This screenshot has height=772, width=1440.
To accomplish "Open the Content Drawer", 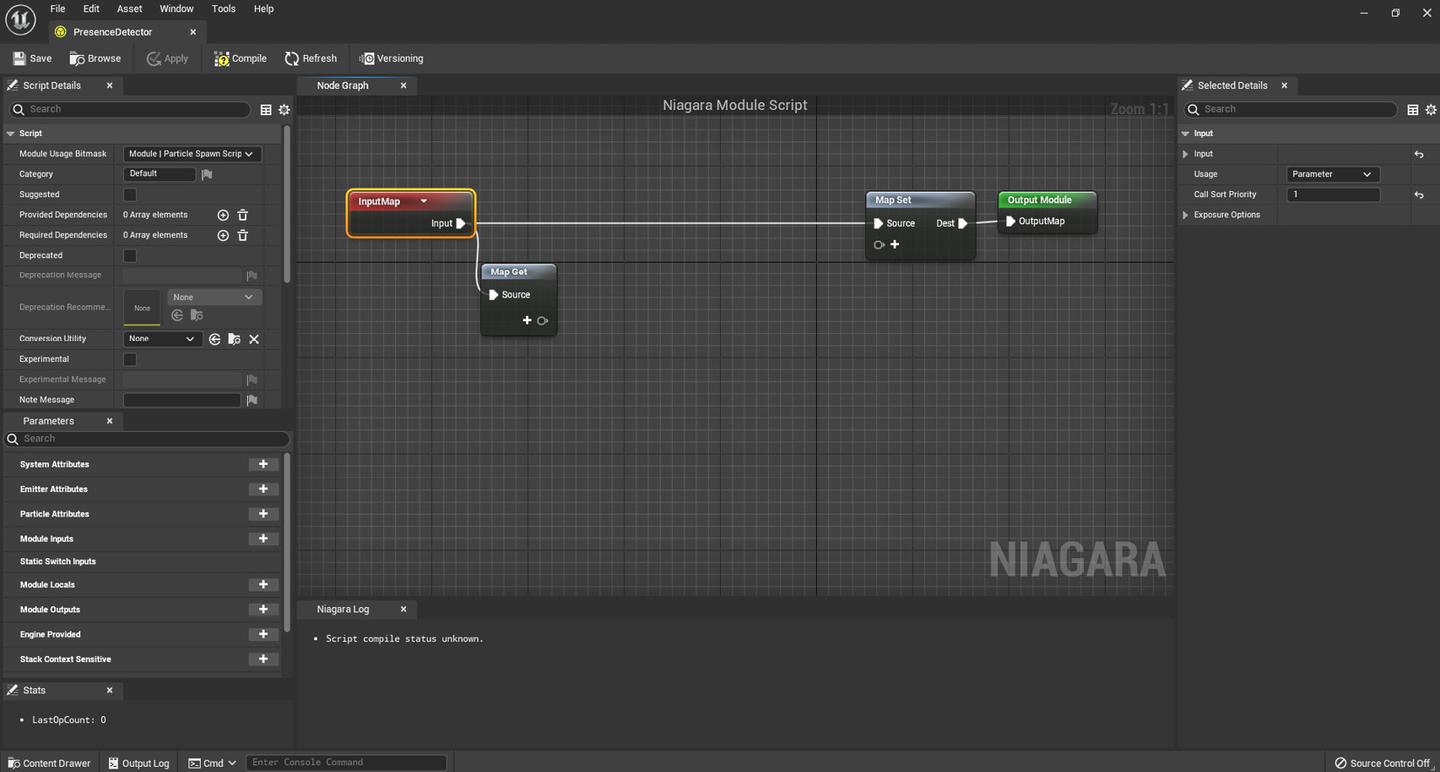I will (x=48, y=762).
